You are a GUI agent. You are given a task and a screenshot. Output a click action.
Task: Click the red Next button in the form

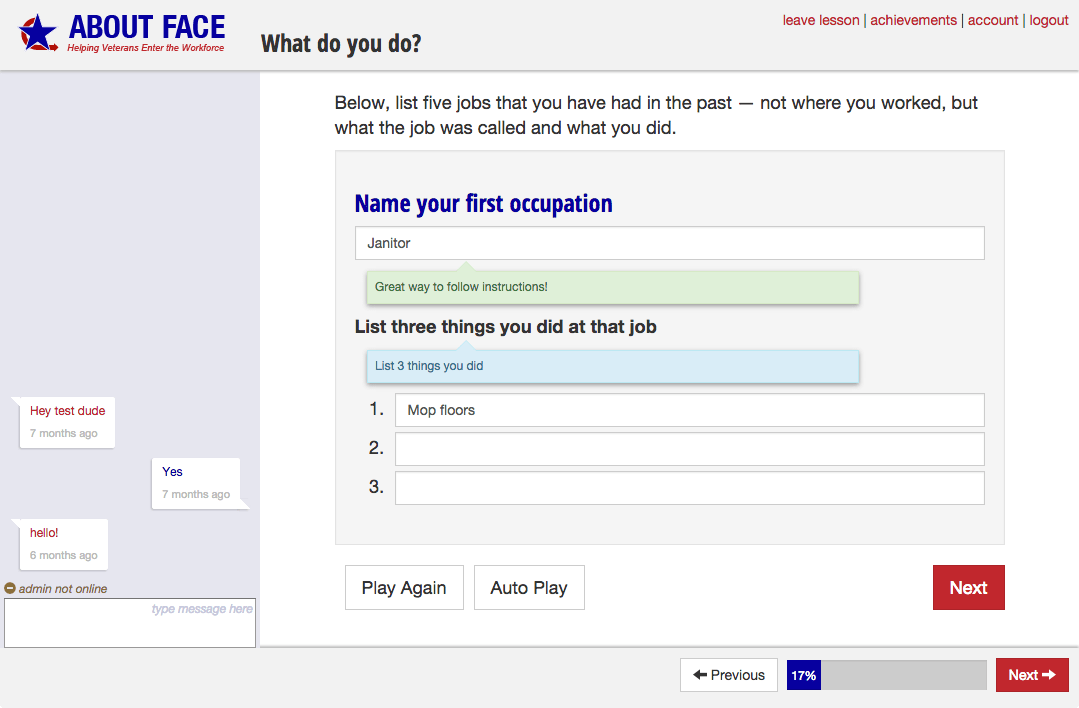click(968, 588)
